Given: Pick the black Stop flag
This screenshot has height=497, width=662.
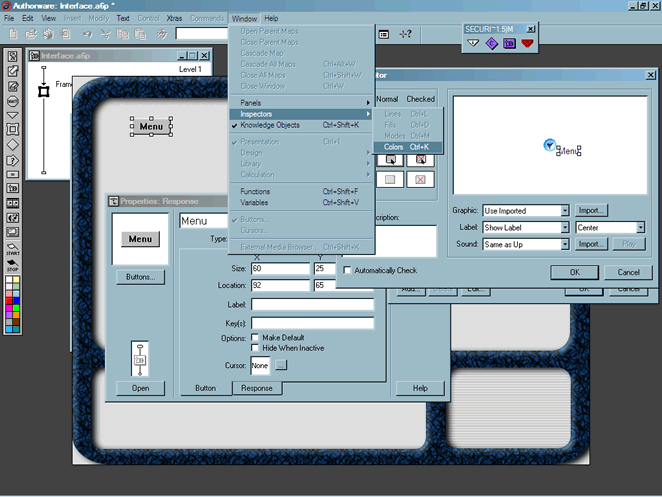Looking at the screenshot, I should coord(13,265).
